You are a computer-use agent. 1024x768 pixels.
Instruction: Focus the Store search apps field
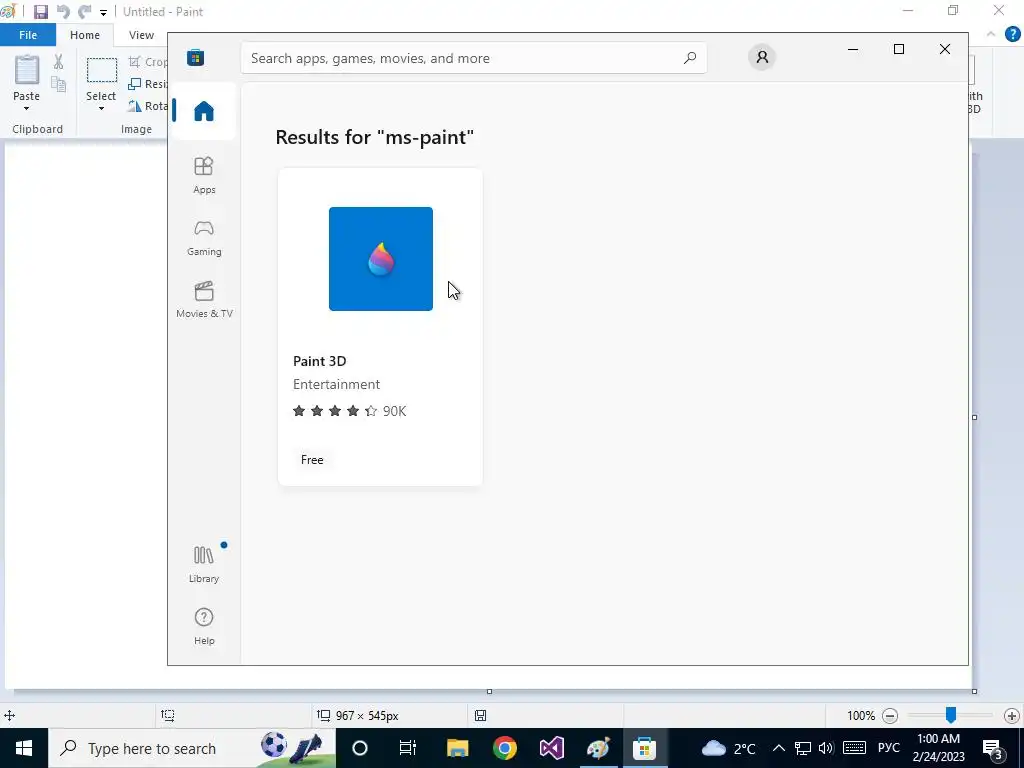[x=473, y=58]
